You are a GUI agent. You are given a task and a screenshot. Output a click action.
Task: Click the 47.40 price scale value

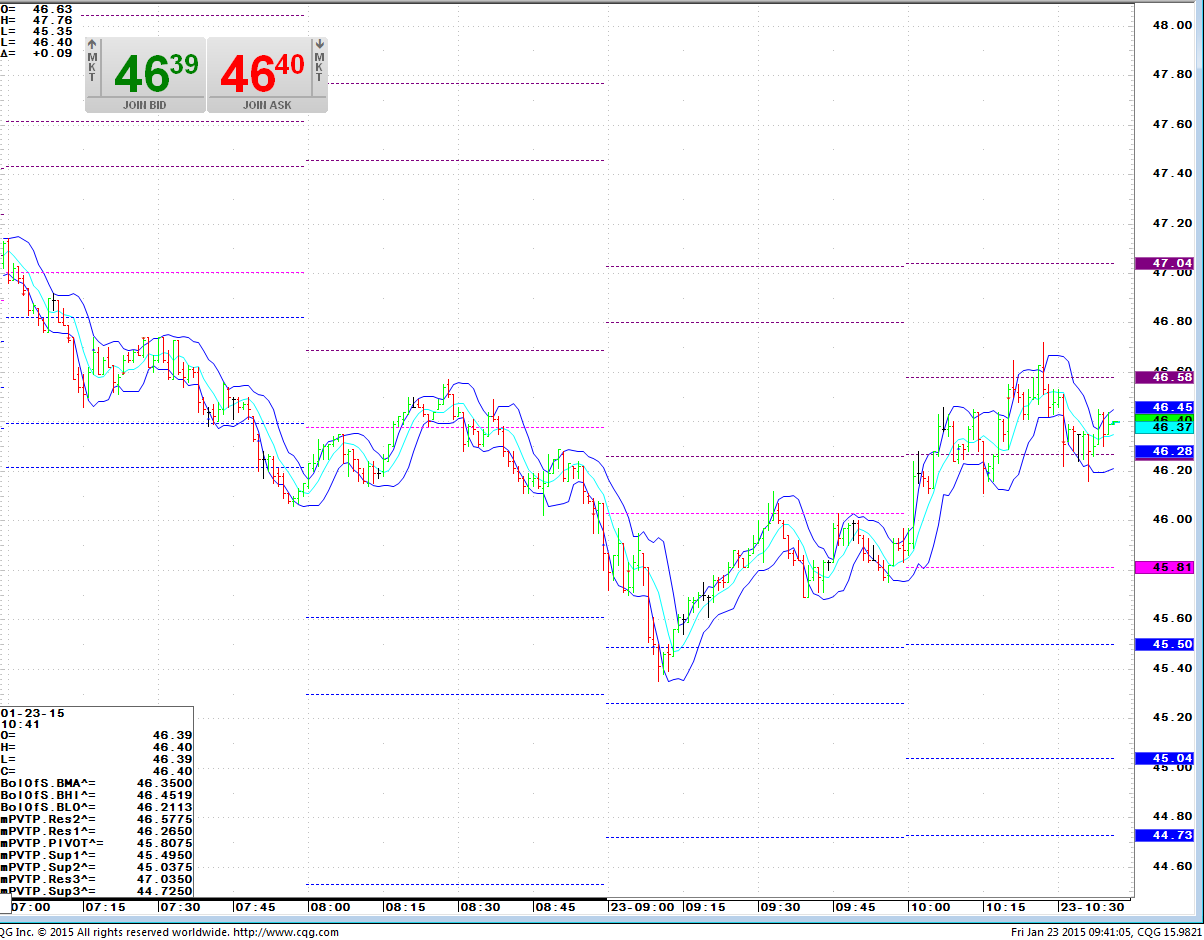pyautogui.click(x=1172, y=173)
